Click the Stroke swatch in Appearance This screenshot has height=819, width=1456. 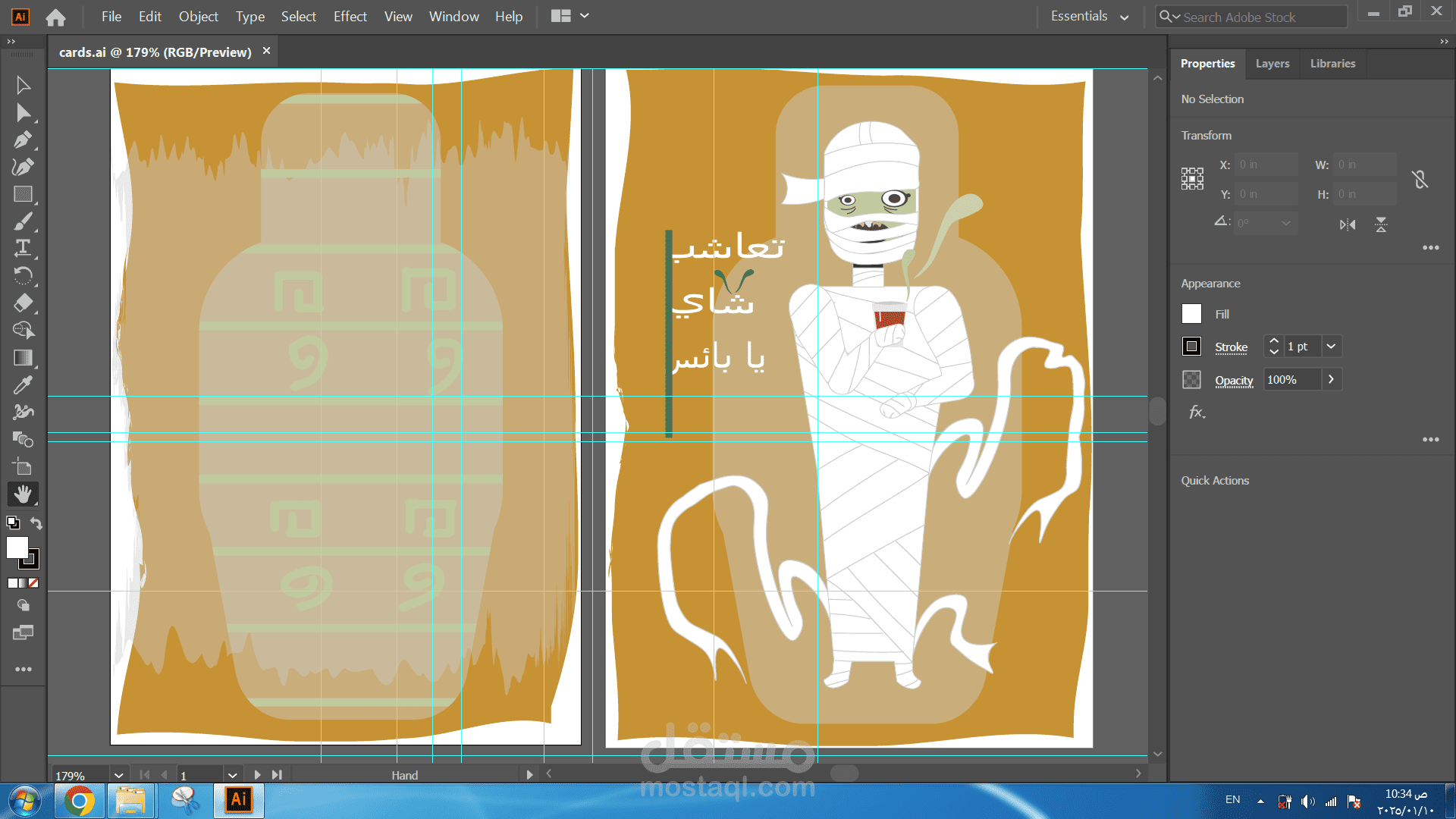pos(1191,347)
